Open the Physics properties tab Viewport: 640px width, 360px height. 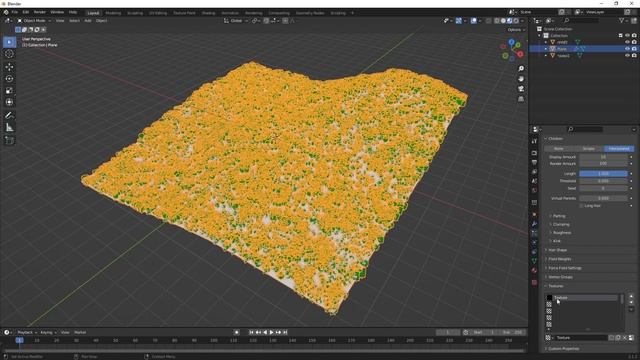[x=534, y=242]
